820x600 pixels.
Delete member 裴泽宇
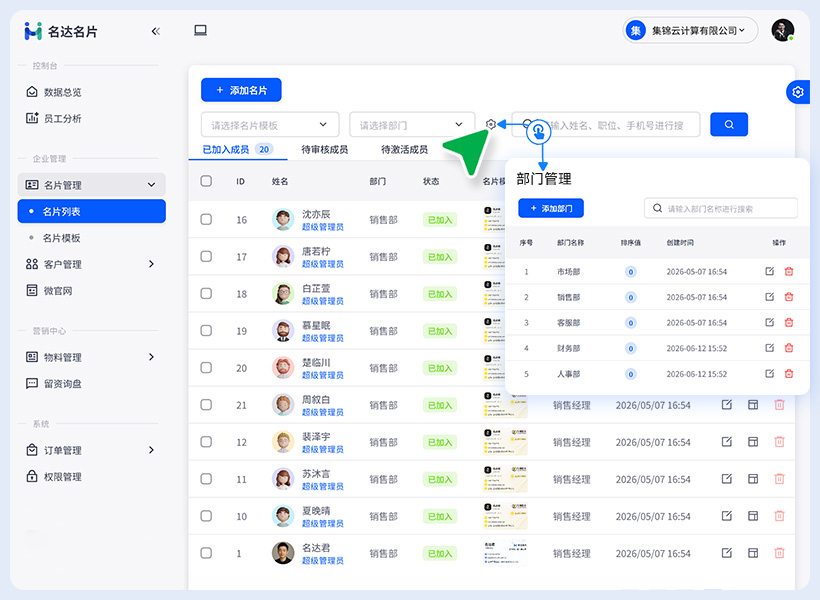tap(779, 441)
